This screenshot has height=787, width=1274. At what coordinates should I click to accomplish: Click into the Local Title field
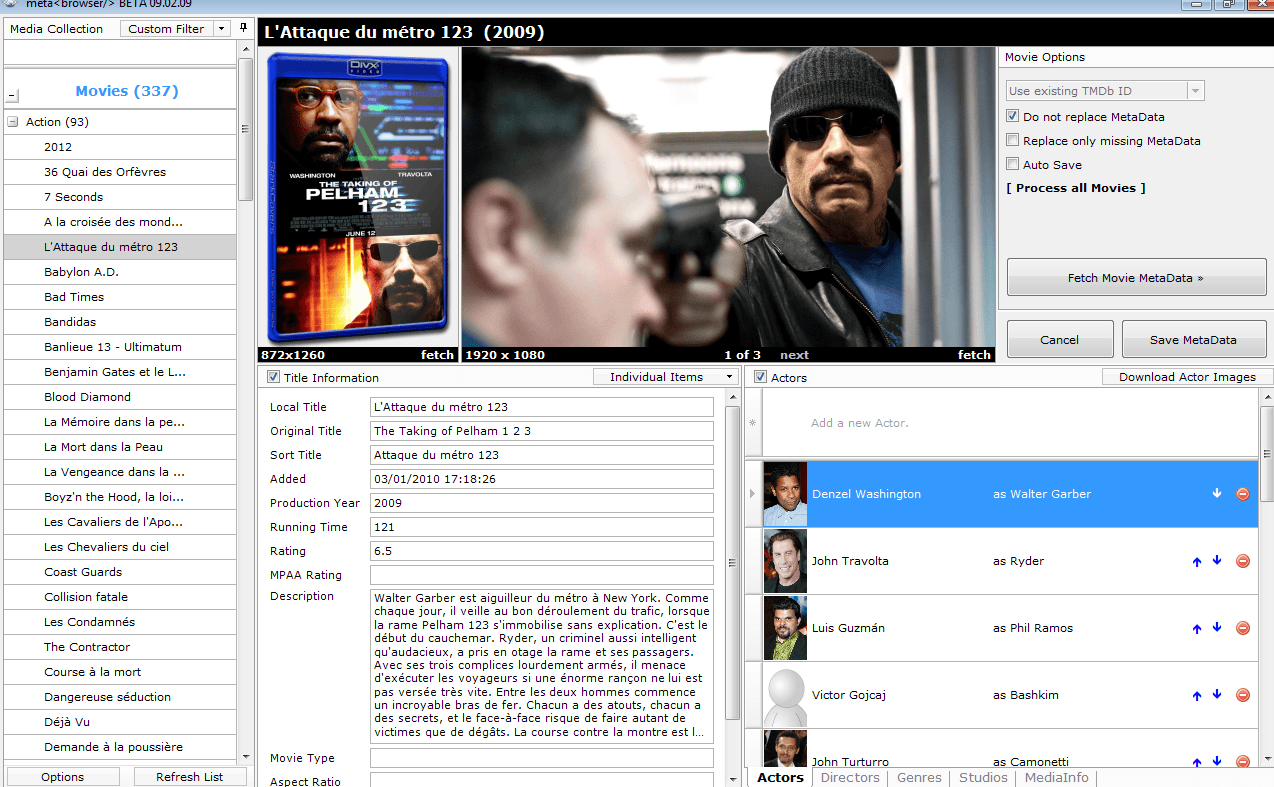[541, 407]
